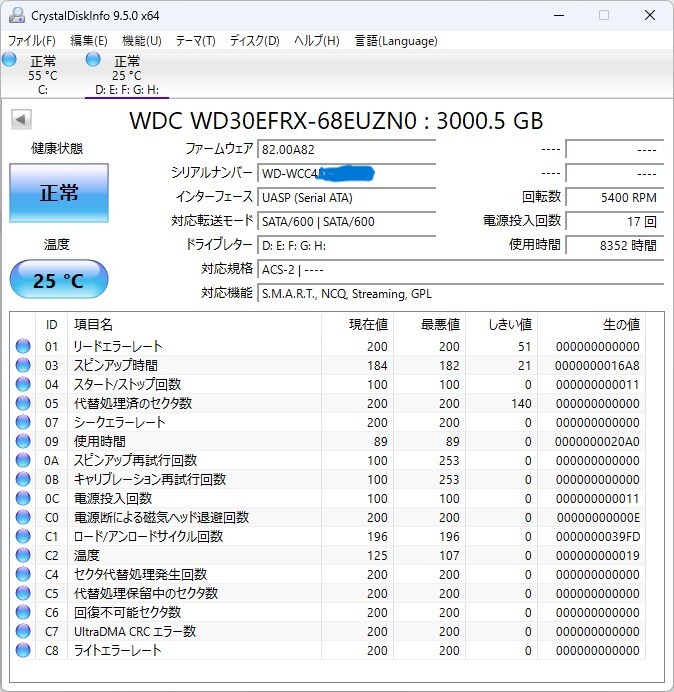This screenshot has width=674, height=692.
Task: Click the 使用時間 8352 時間 field
Action: click(614, 245)
